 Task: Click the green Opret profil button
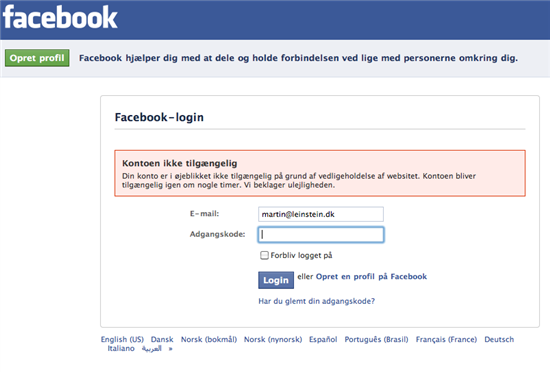[37, 58]
